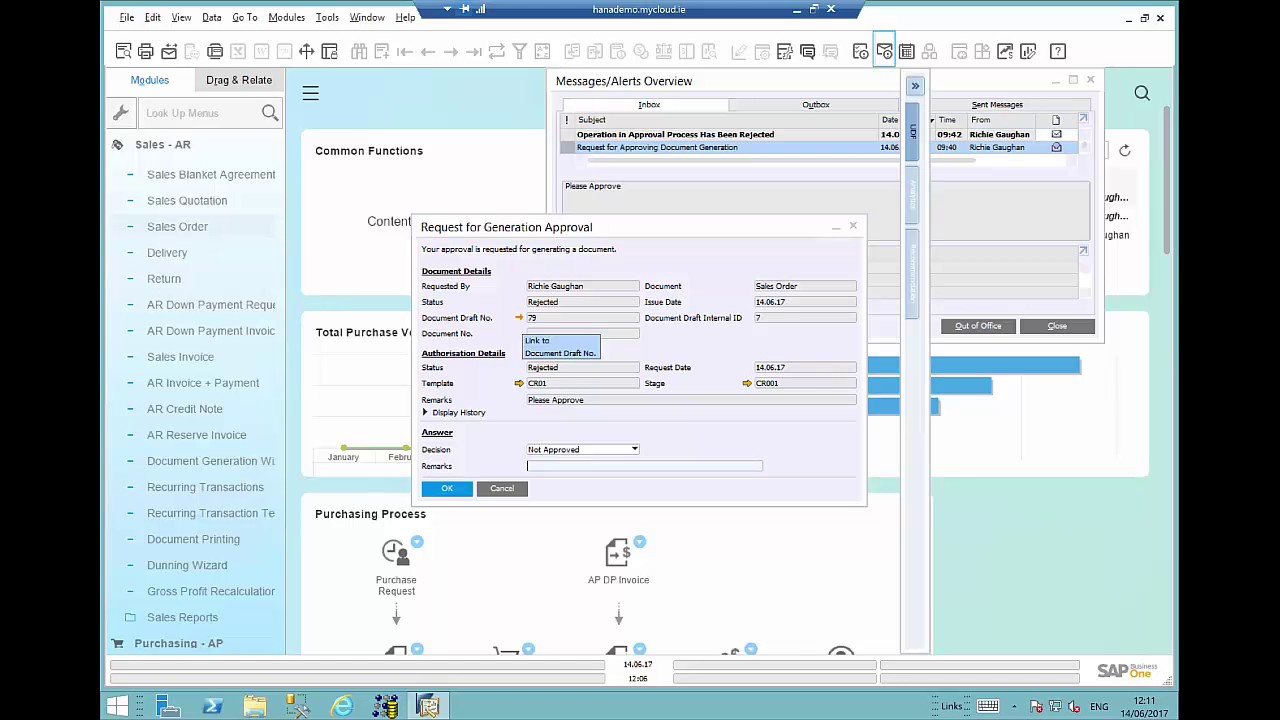Click the wrench icon in the Modules panel
Screen dimensions: 1280x720
click(x=121, y=113)
